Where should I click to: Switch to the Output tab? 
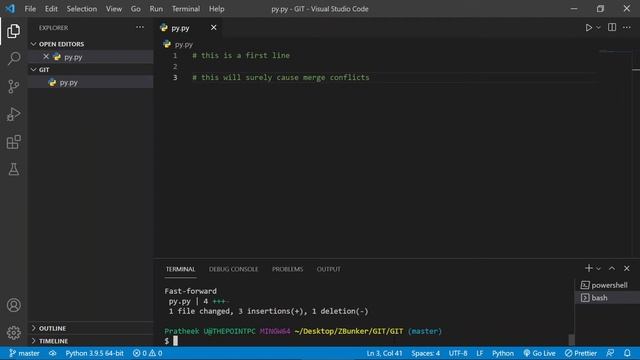click(329, 269)
